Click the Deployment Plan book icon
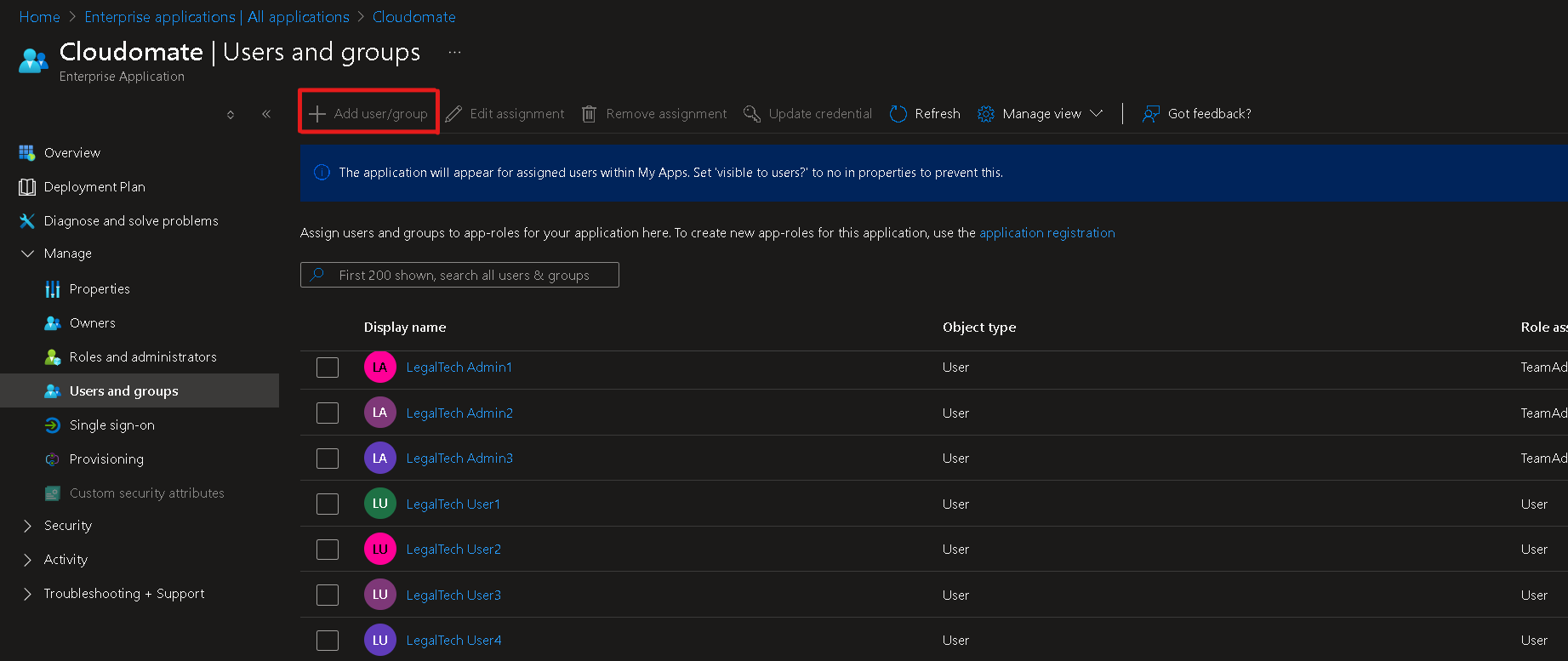The image size is (1568, 661). pos(27,187)
